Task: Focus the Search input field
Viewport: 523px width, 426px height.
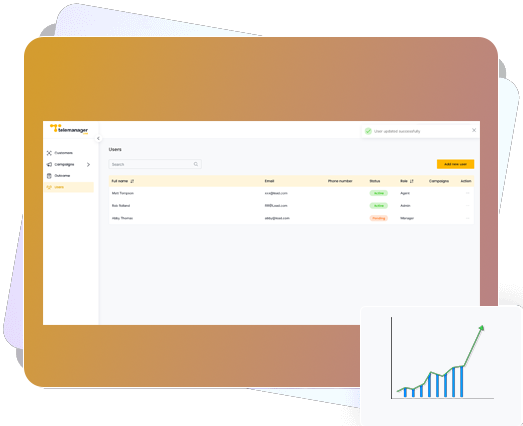Action: click(155, 164)
